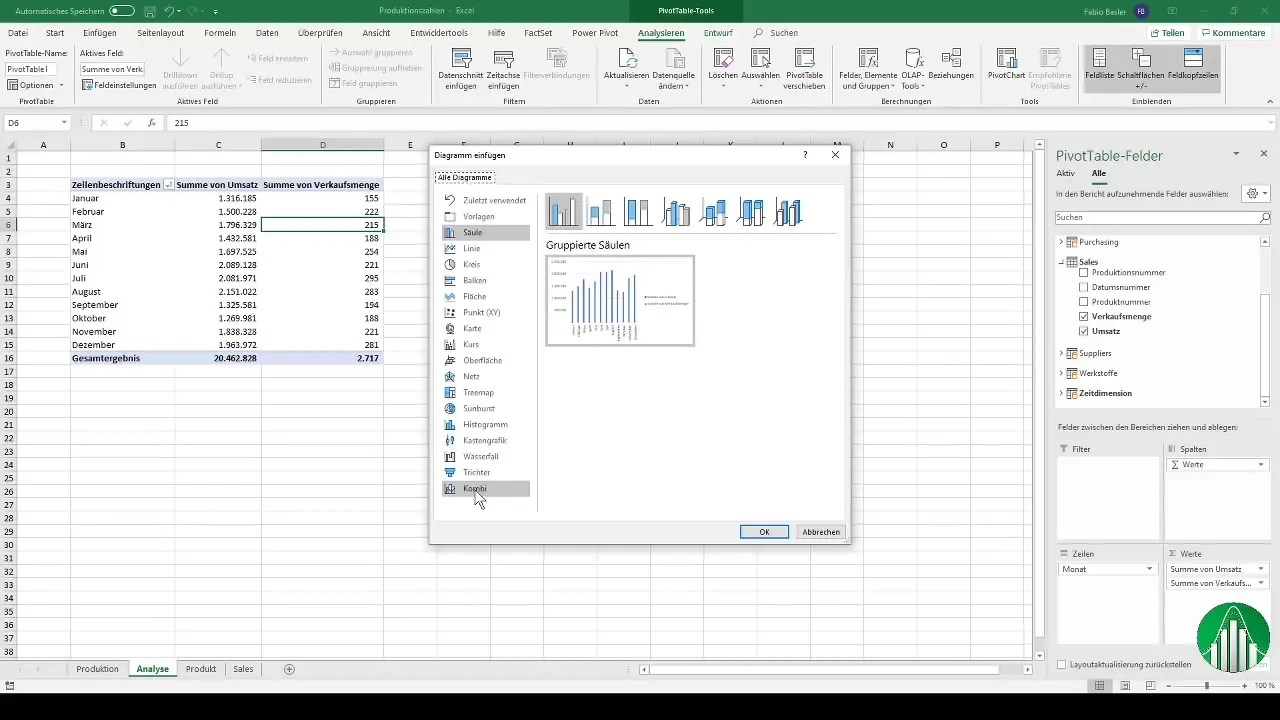Select the Wasserfall chart type
This screenshot has width=1280, height=720.
485,456
